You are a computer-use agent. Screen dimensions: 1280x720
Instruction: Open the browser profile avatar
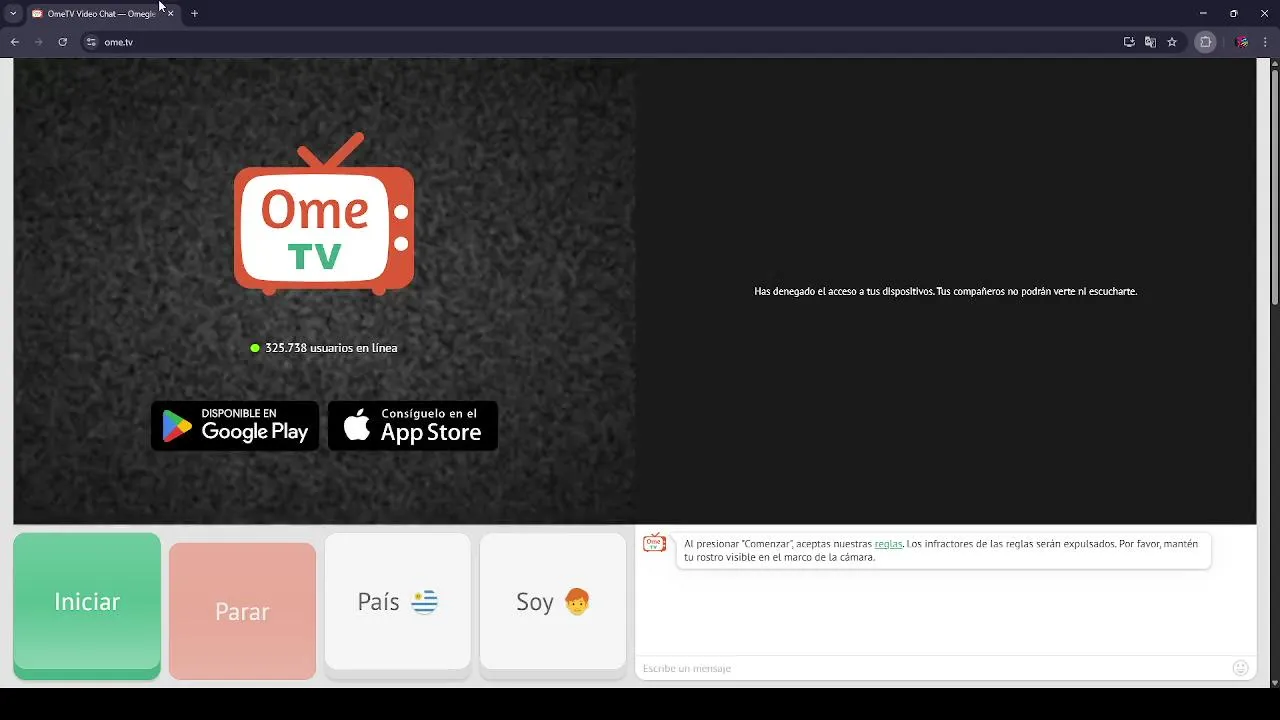1242,42
